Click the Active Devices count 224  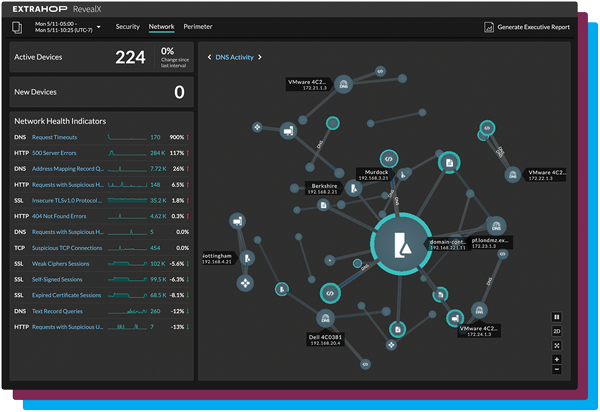(x=130, y=57)
